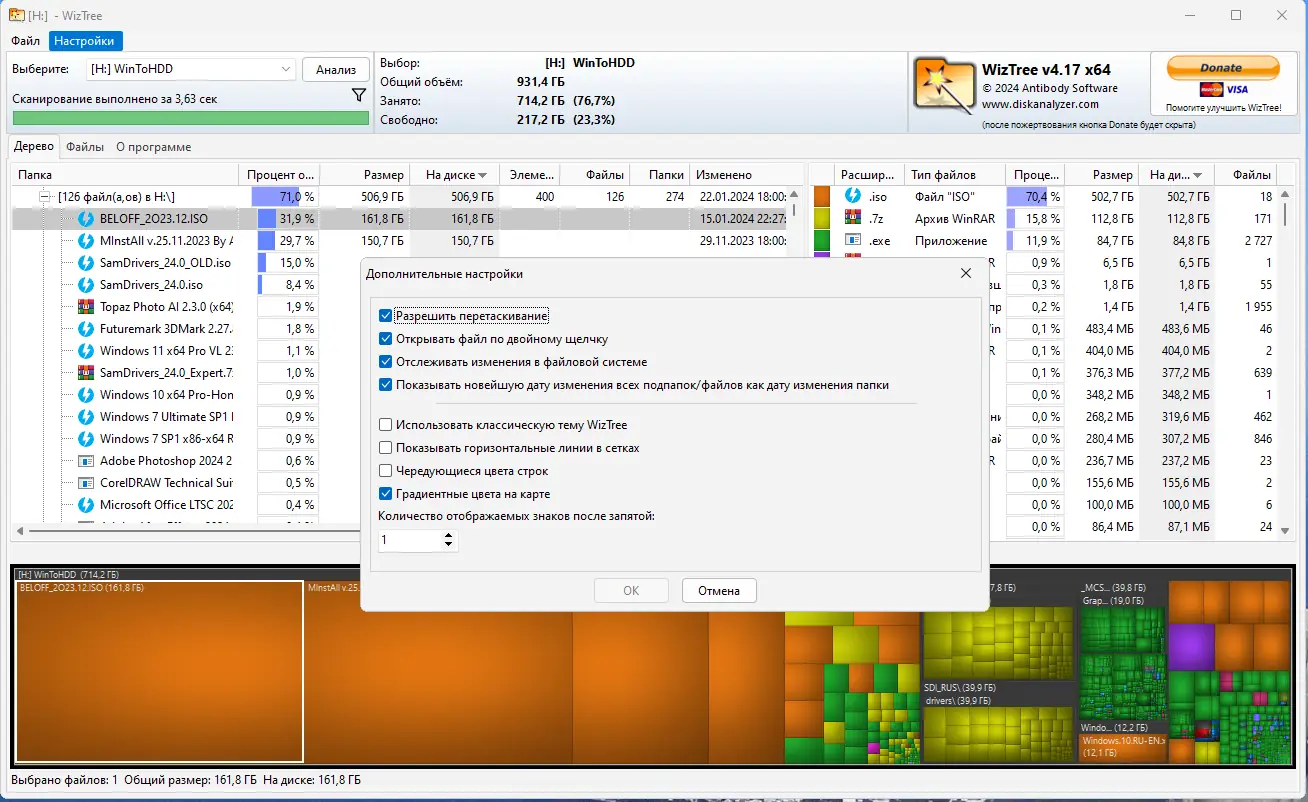
Task: Disable 'Отслеживать изменения в файловой системе'
Action: (x=386, y=361)
